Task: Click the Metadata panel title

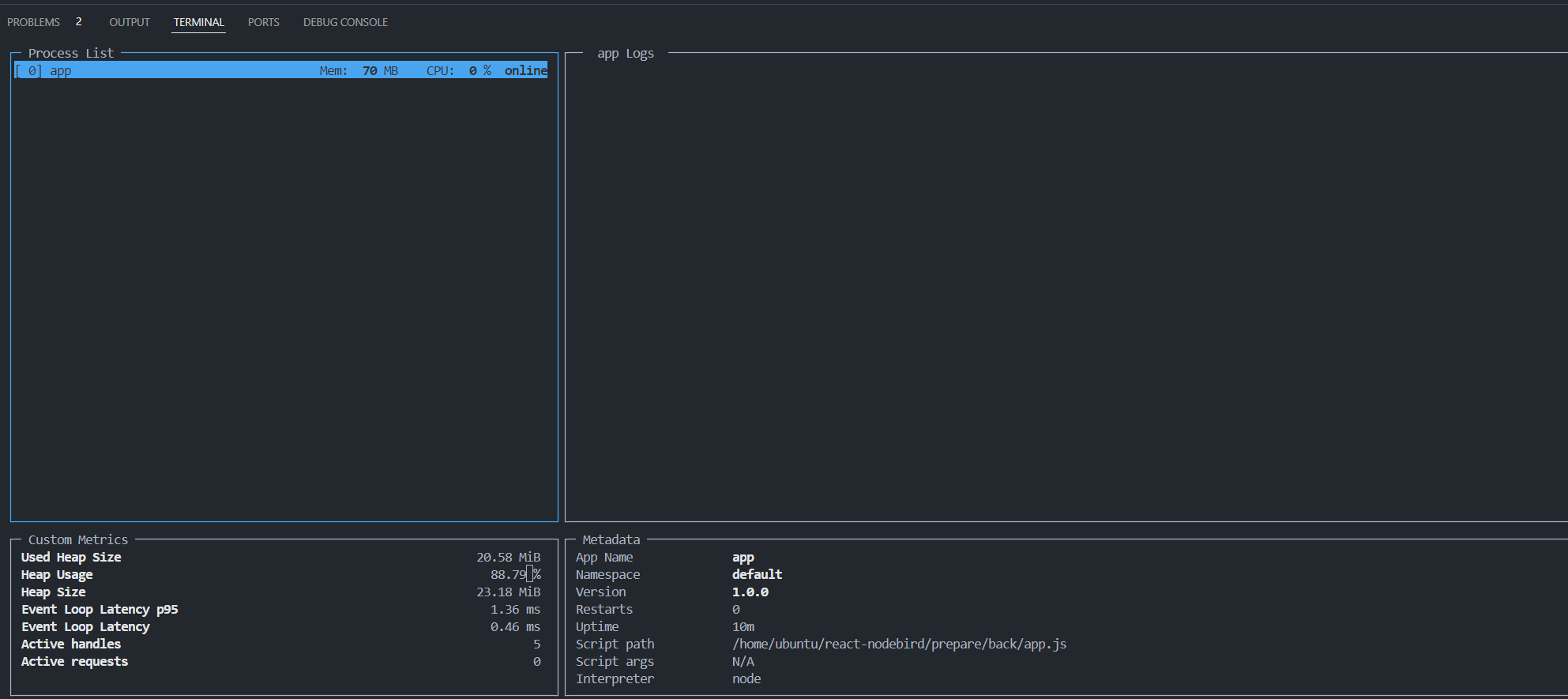Action: 611,539
